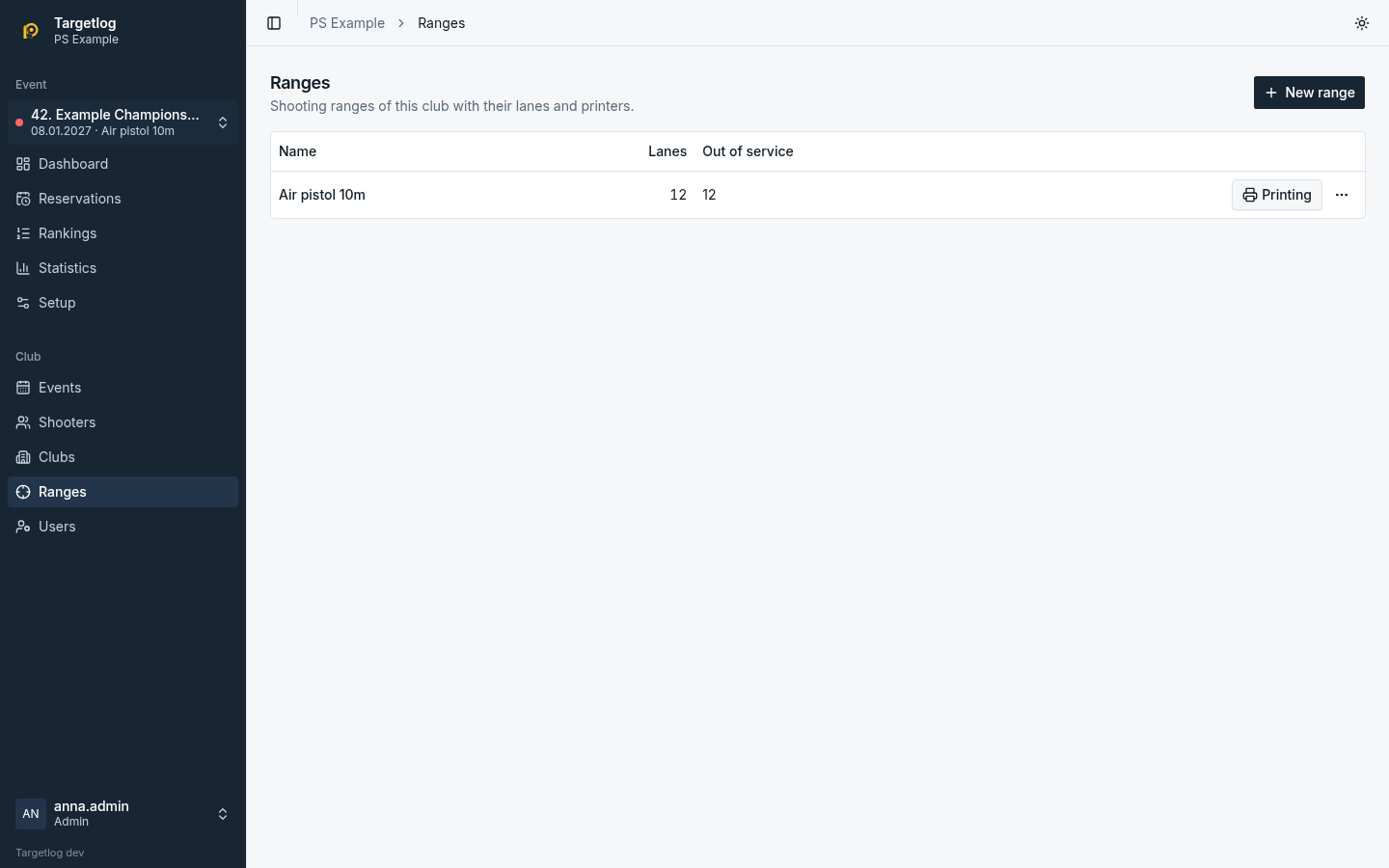Image resolution: width=1389 pixels, height=868 pixels.
Task: Click the AN avatar
Action: pos(31,814)
